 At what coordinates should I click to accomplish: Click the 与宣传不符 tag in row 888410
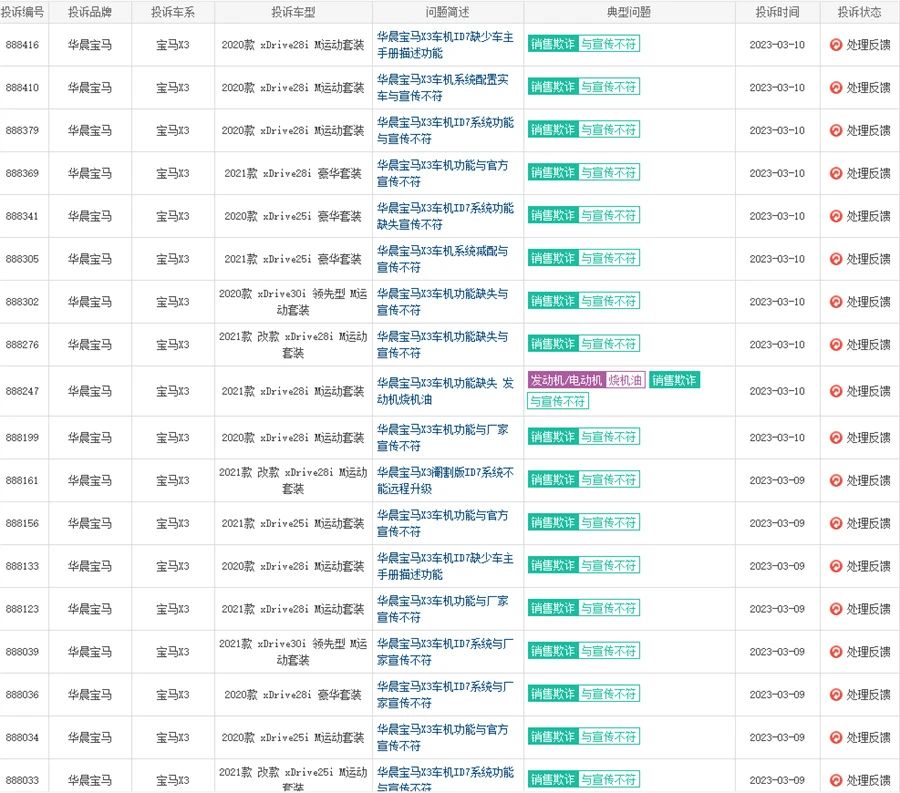pyautogui.click(x=608, y=87)
